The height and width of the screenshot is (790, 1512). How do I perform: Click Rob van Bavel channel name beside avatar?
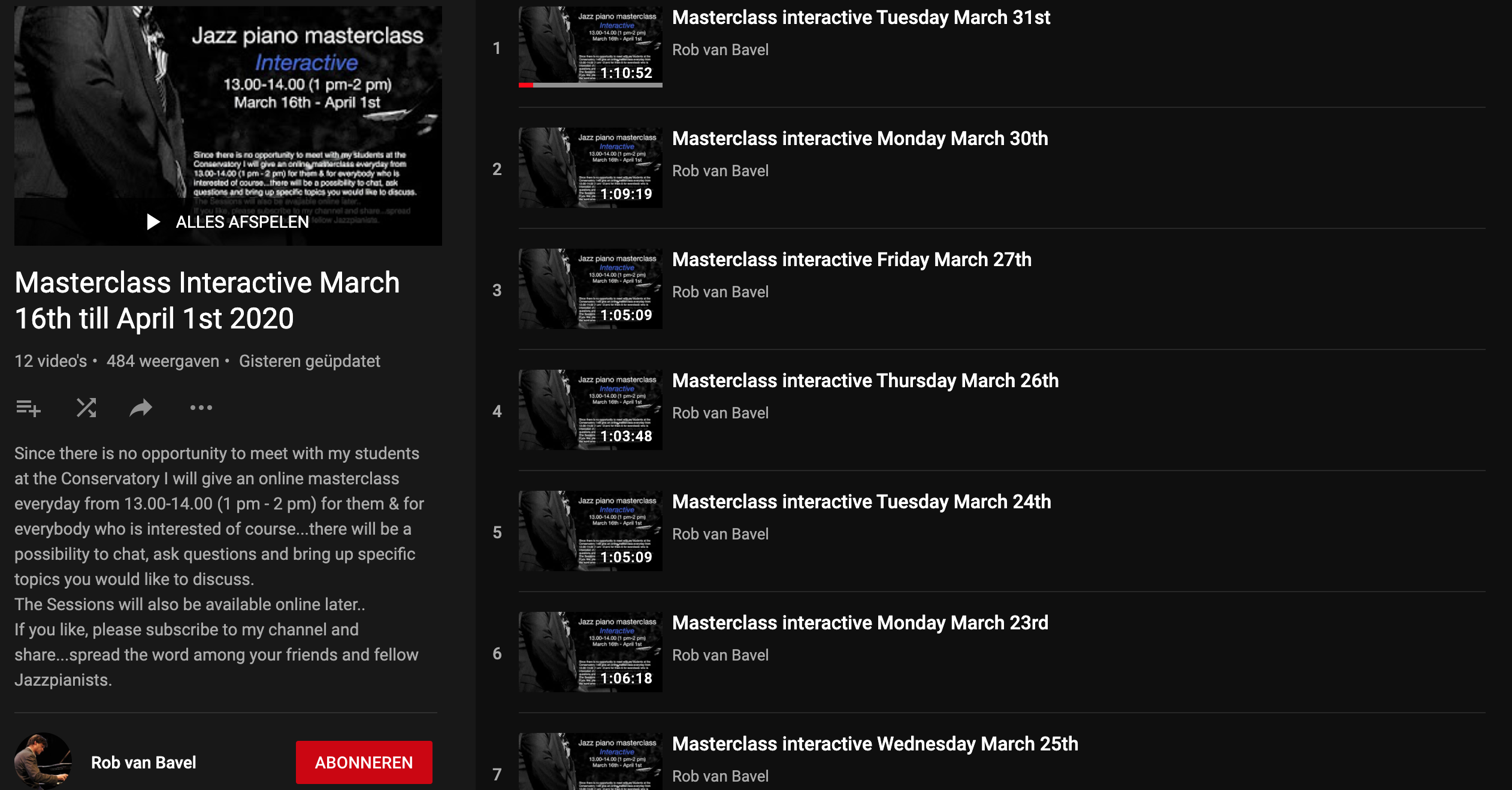pos(143,762)
